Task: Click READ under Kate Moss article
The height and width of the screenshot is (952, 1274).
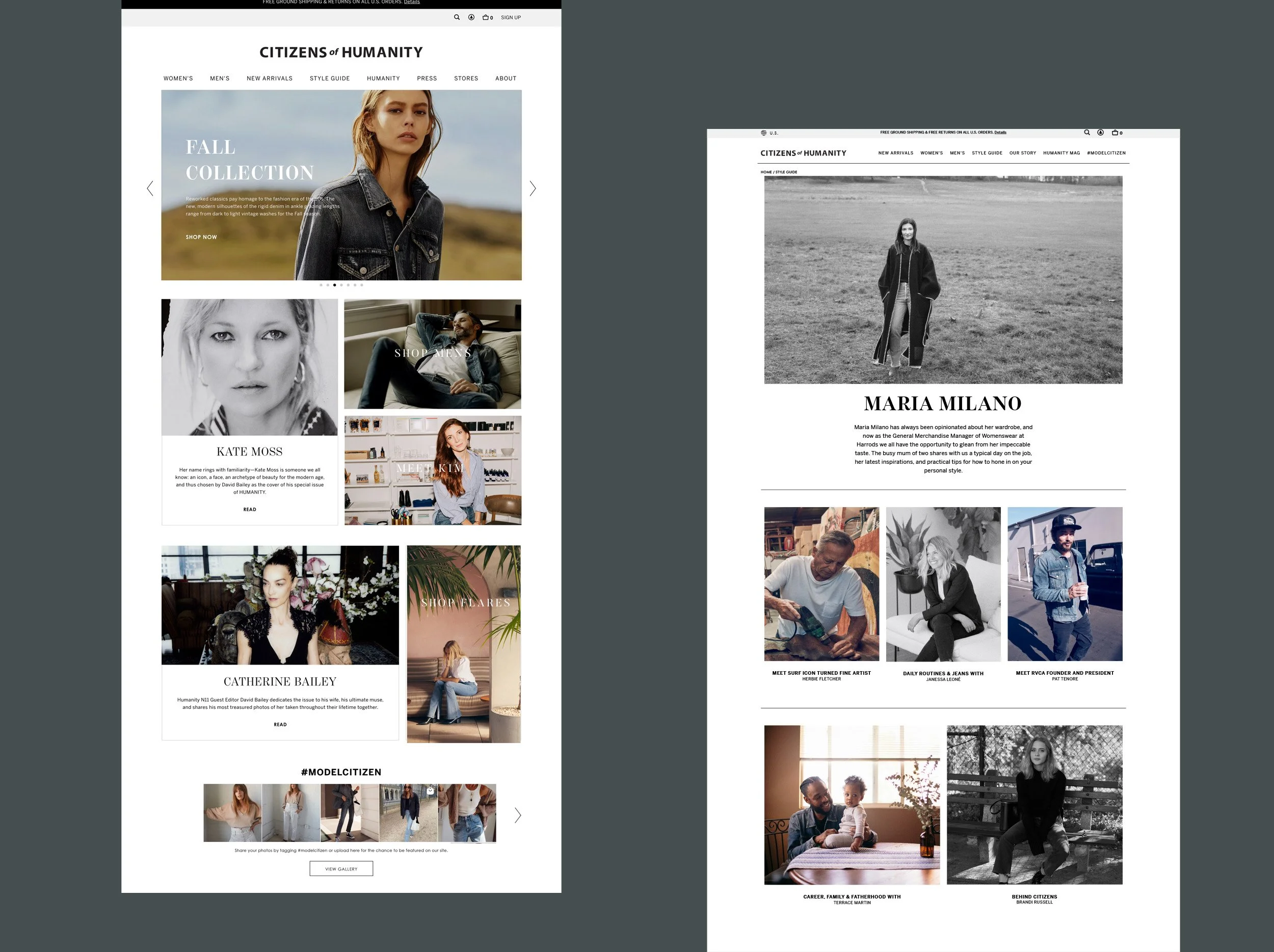Action: tap(249, 510)
